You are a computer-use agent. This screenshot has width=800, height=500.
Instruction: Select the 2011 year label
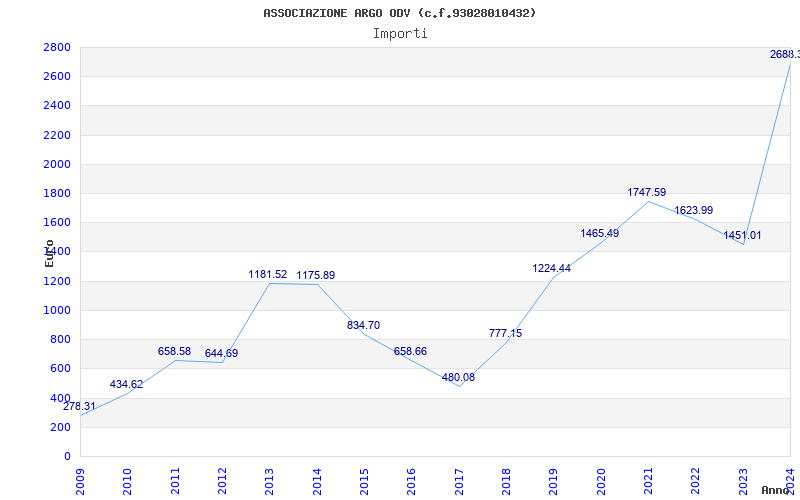pyautogui.click(x=175, y=481)
